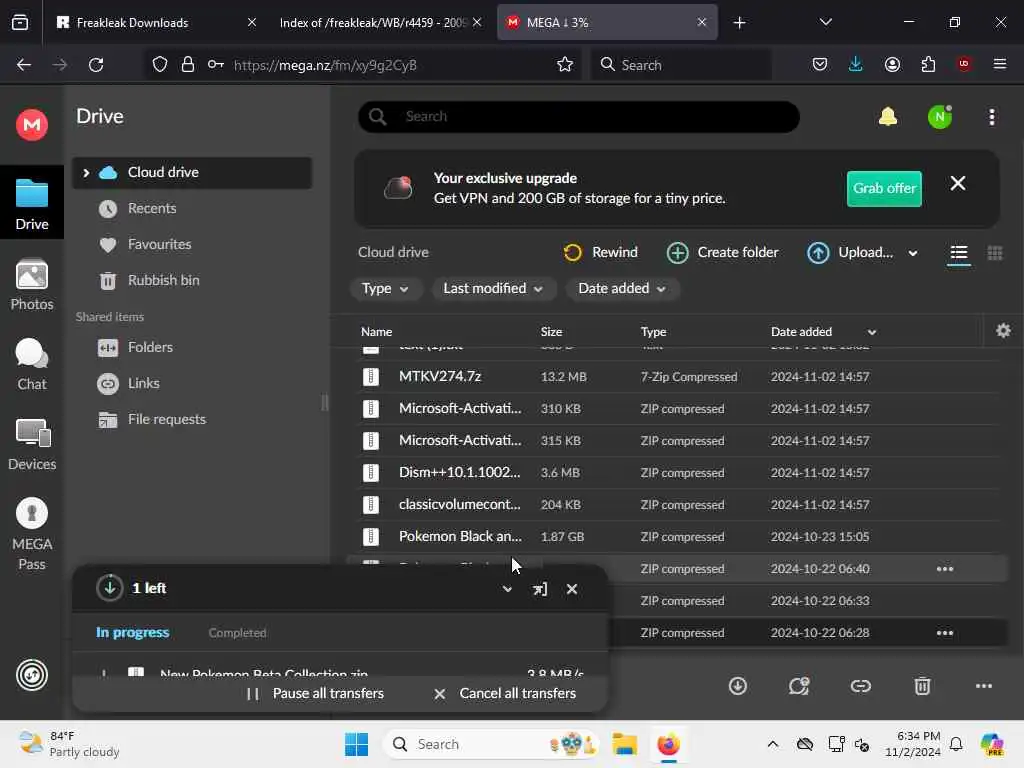The image size is (1024, 768).
Task: Switch to grid view
Action: (995, 253)
